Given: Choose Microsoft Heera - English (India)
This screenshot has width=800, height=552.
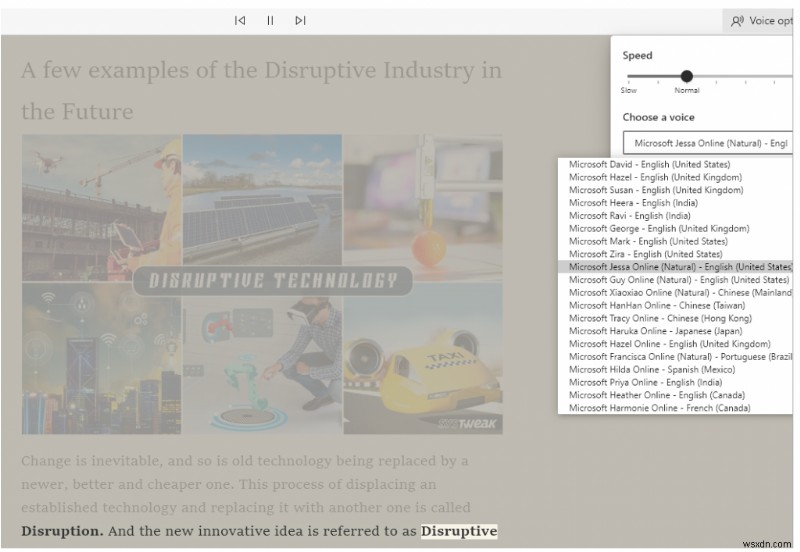Looking at the screenshot, I should pos(676,203).
